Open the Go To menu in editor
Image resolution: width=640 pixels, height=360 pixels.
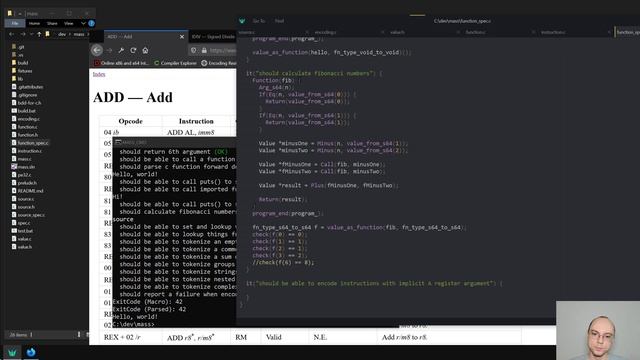[259, 21]
